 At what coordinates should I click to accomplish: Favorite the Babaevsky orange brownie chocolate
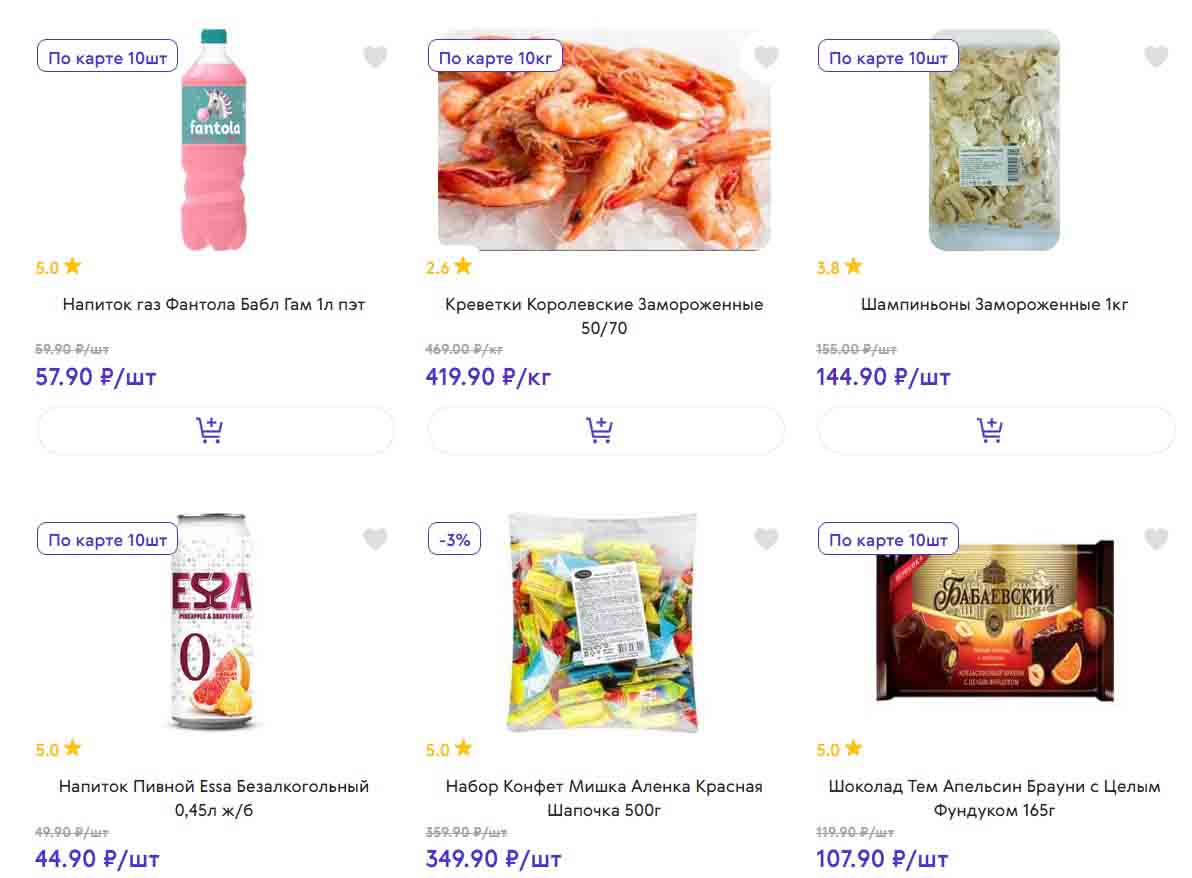pyautogui.click(x=1156, y=540)
